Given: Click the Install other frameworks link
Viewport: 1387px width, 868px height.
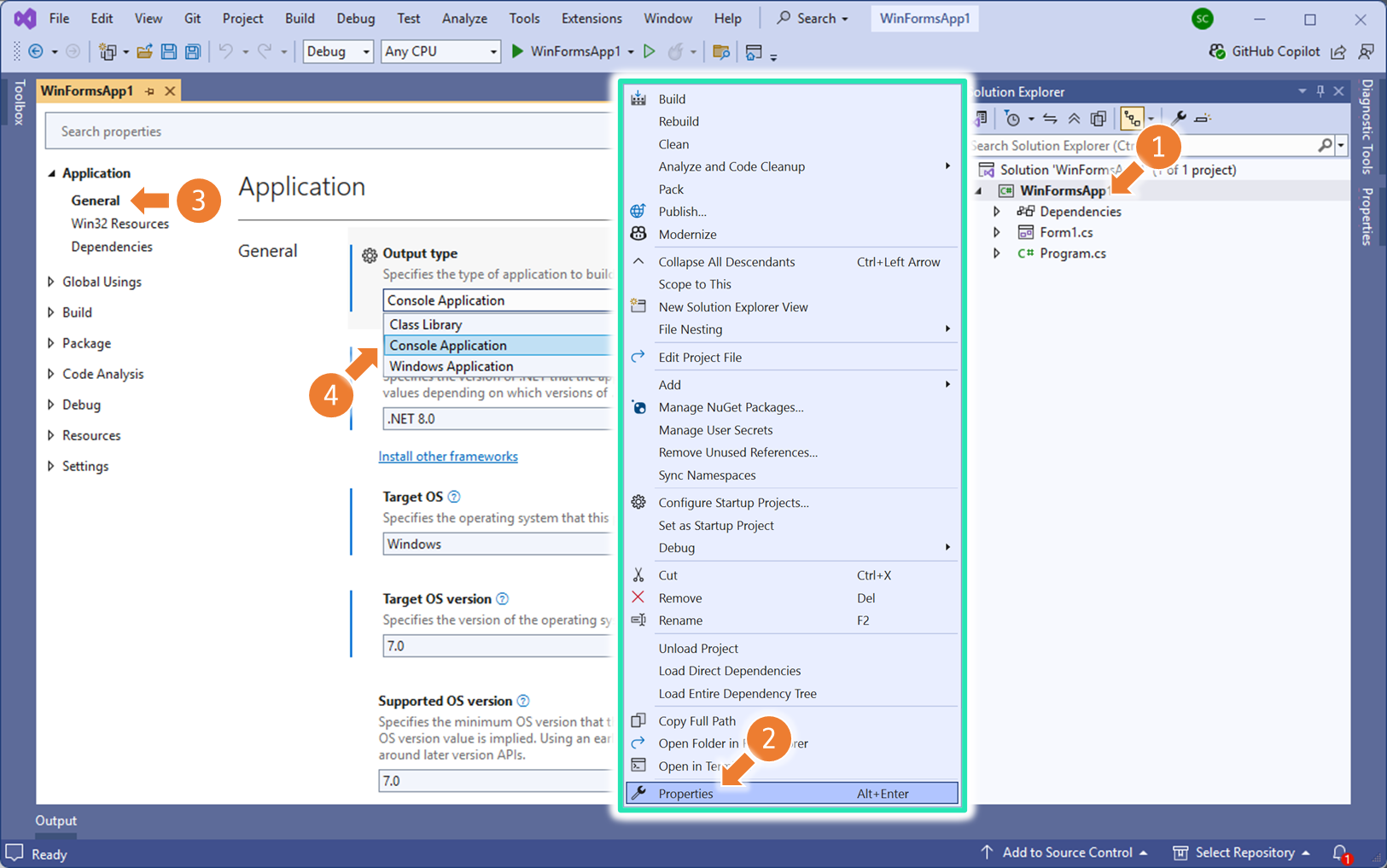Looking at the screenshot, I should tap(448, 457).
